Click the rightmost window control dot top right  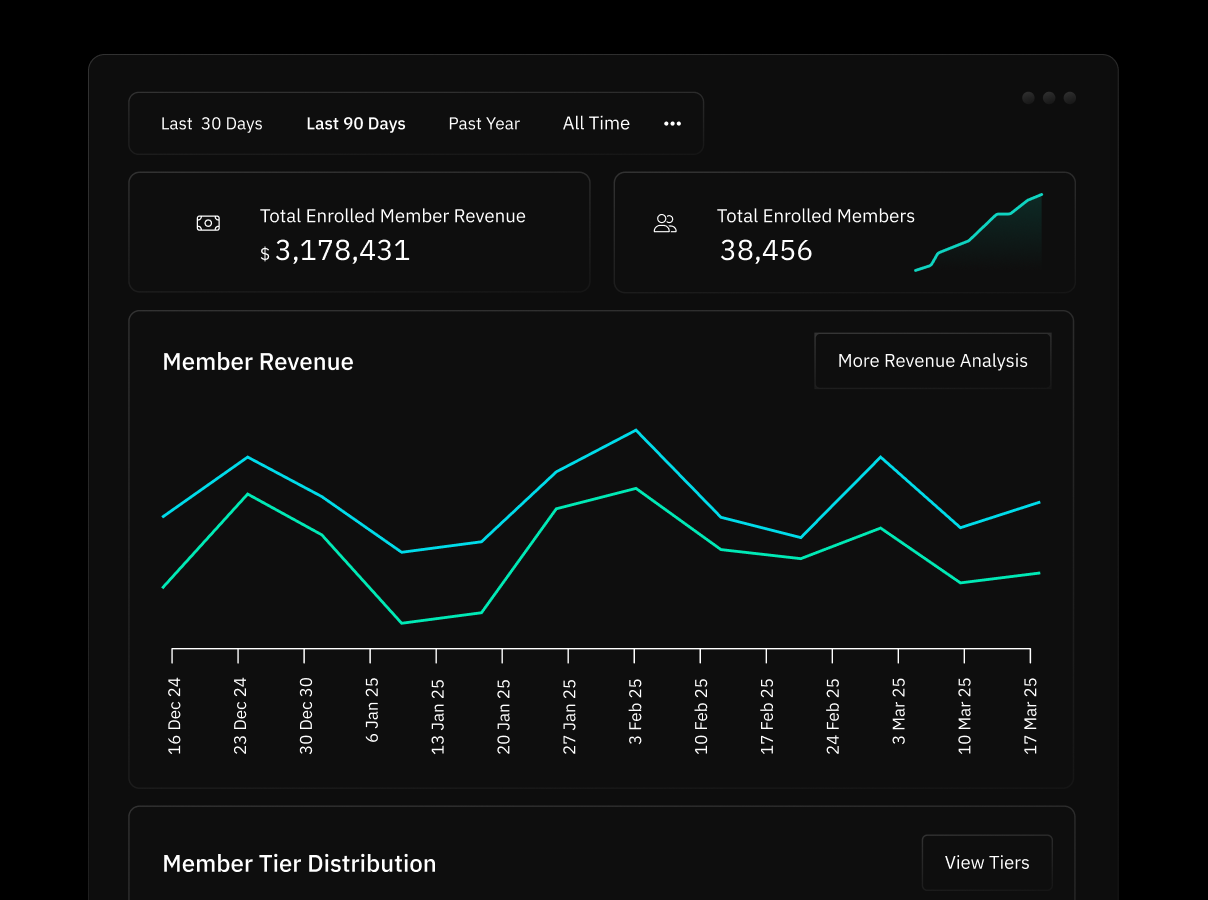(1070, 97)
